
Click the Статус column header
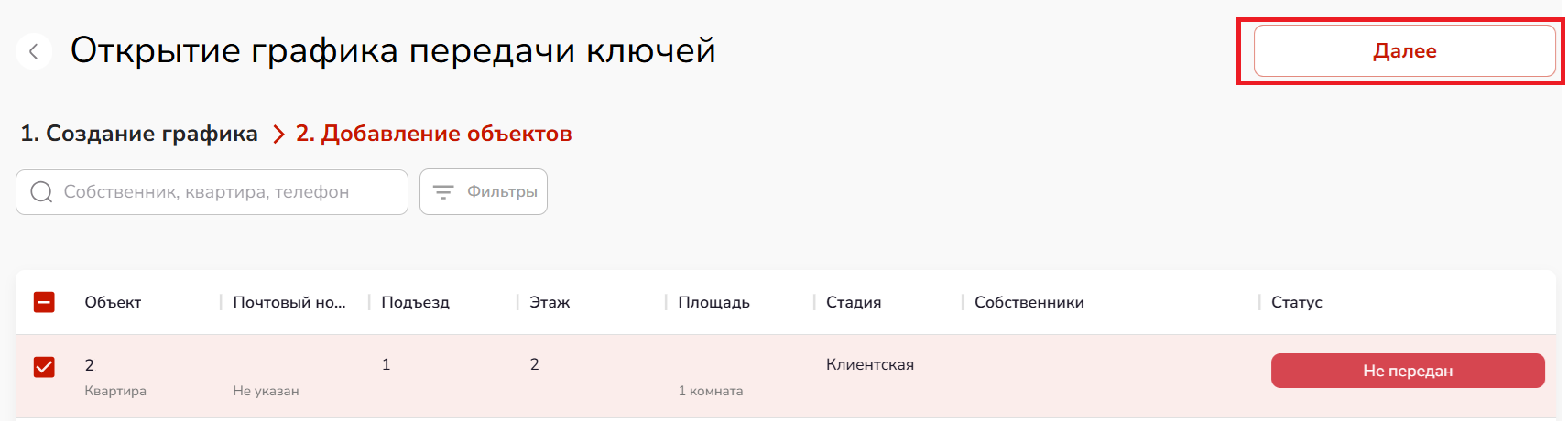click(x=1296, y=302)
